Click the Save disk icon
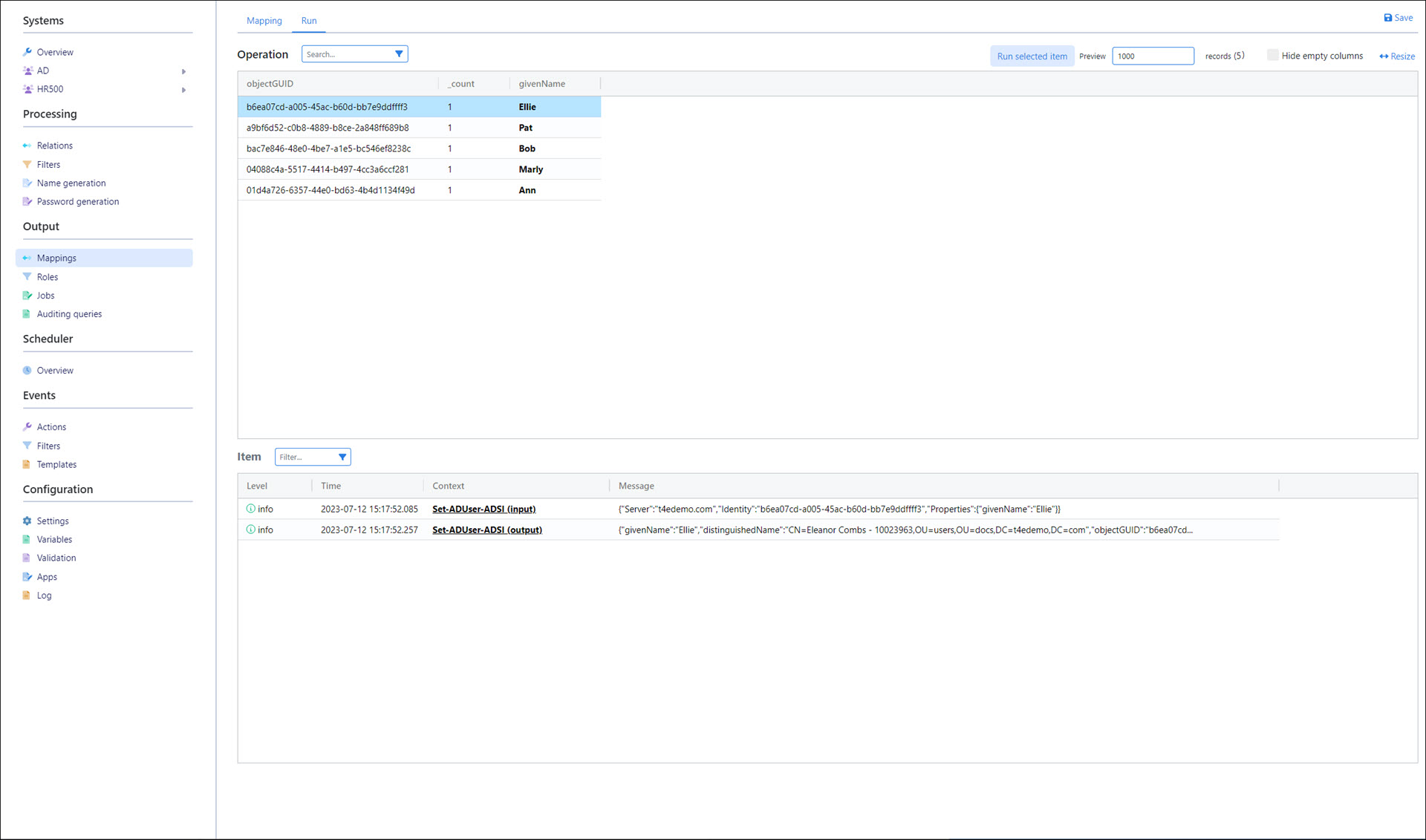This screenshot has height=840, width=1426. coord(1387,18)
